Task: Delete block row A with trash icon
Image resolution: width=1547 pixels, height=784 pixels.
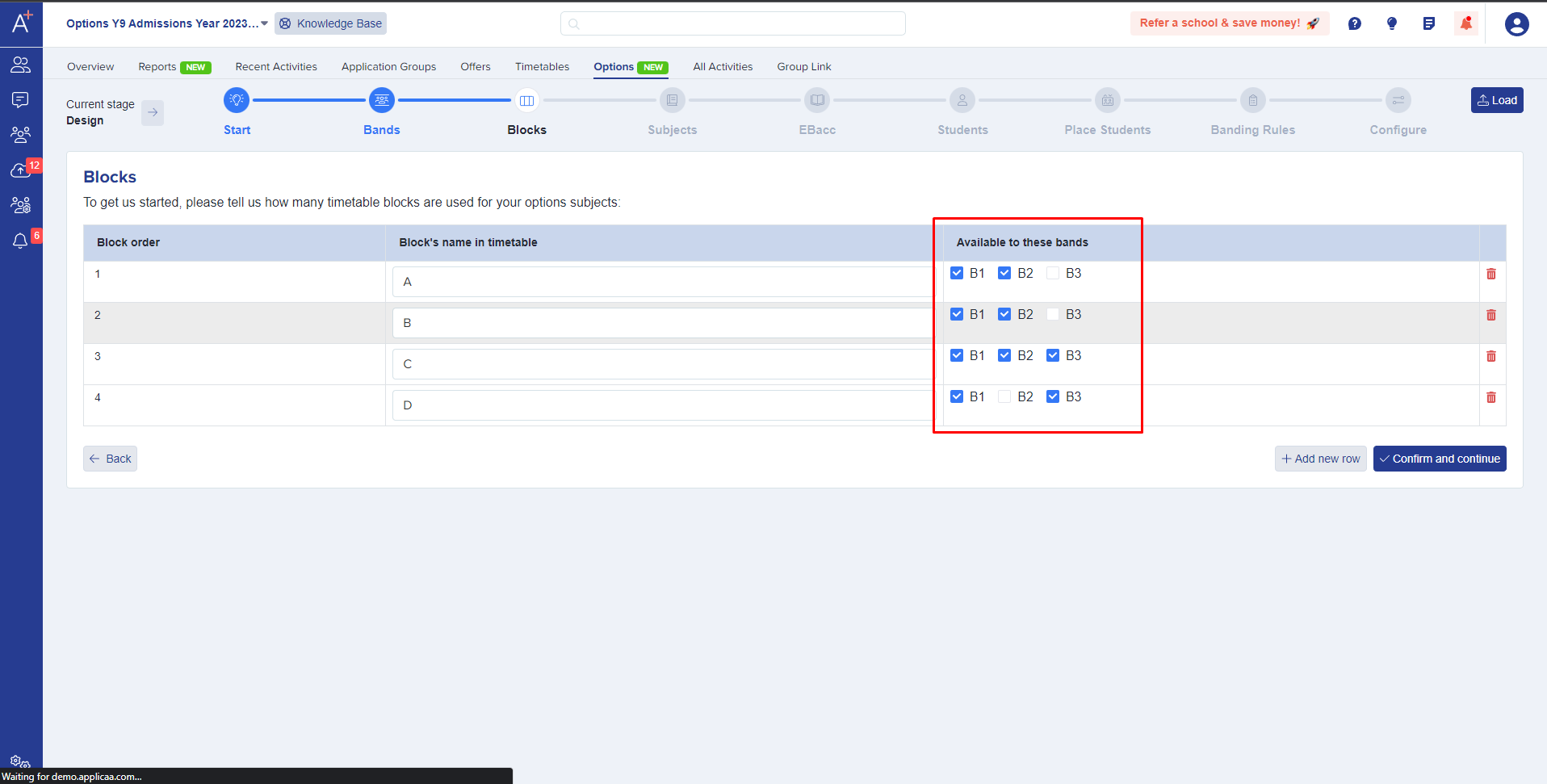Action: pyautogui.click(x=1491, y=274)
